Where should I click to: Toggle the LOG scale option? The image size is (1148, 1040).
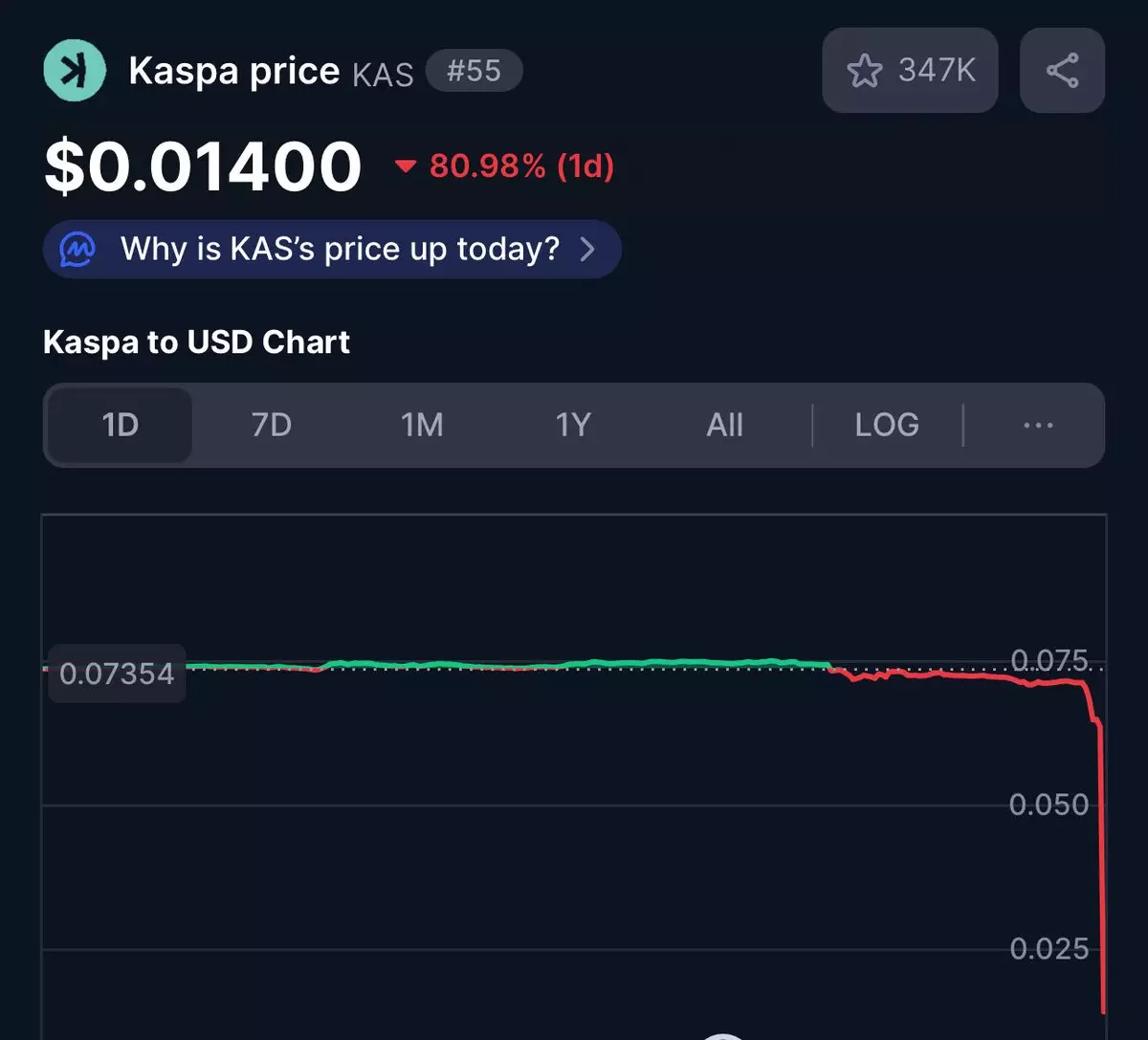coord(887,425)
